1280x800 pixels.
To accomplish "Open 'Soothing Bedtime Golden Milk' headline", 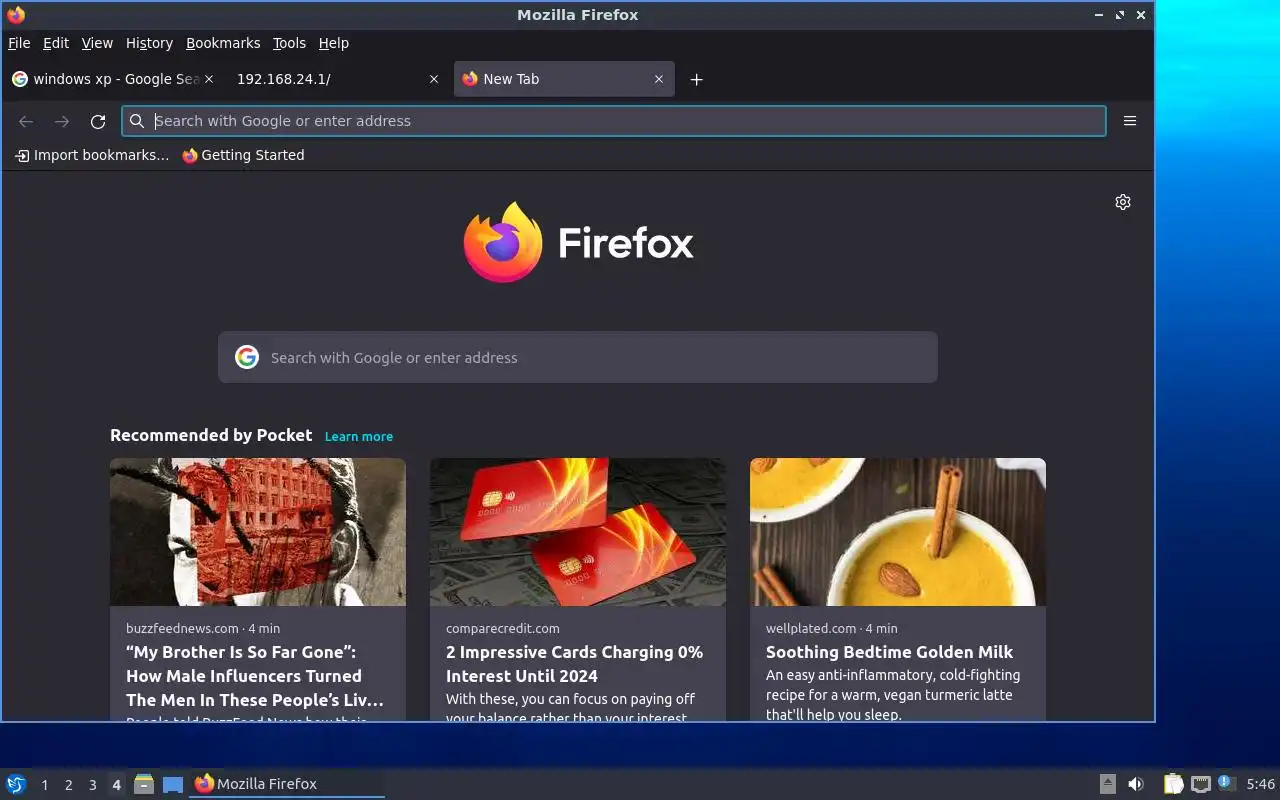I will click(890, 652).
